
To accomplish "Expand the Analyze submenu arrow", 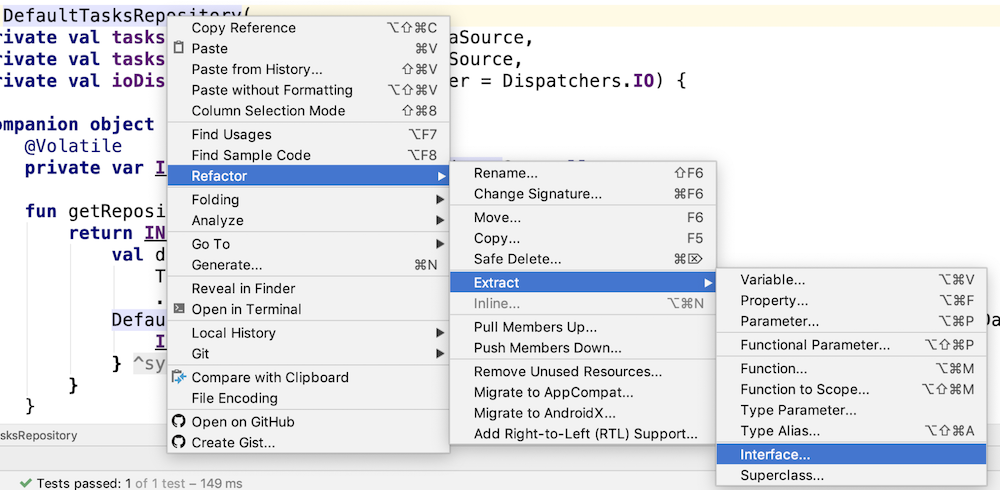I will [440, 220].
